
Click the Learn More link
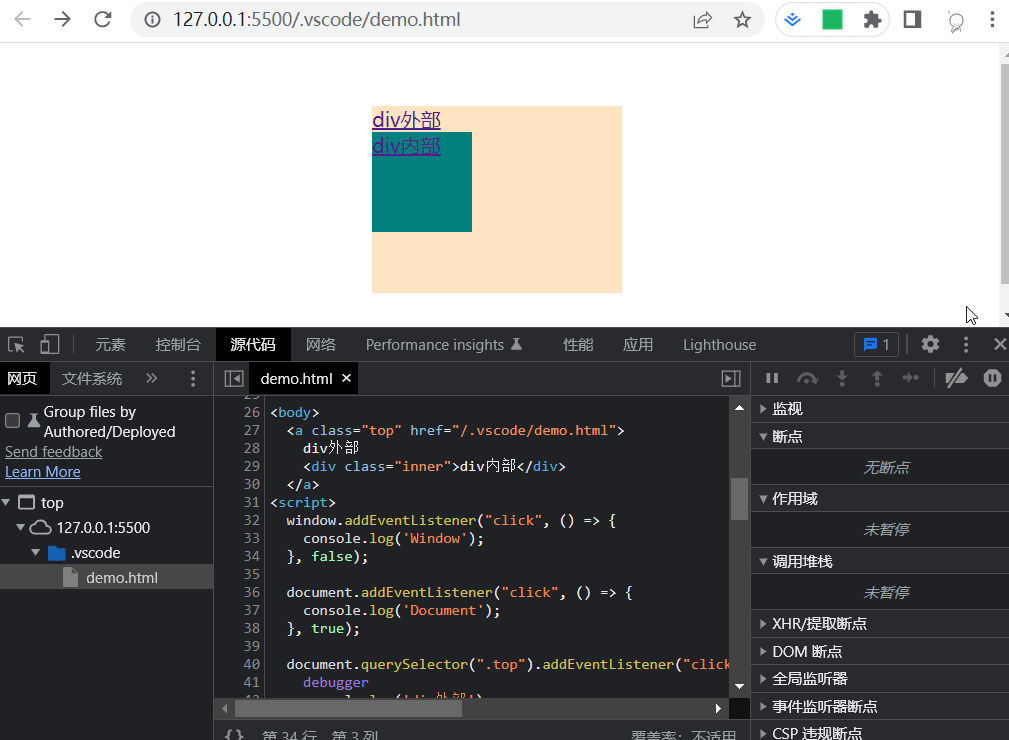42,472
